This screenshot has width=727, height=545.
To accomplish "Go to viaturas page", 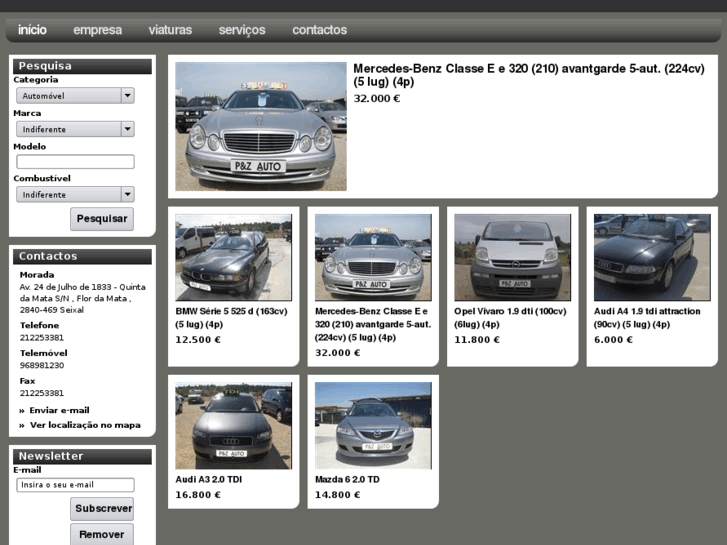I will (170, 30).
